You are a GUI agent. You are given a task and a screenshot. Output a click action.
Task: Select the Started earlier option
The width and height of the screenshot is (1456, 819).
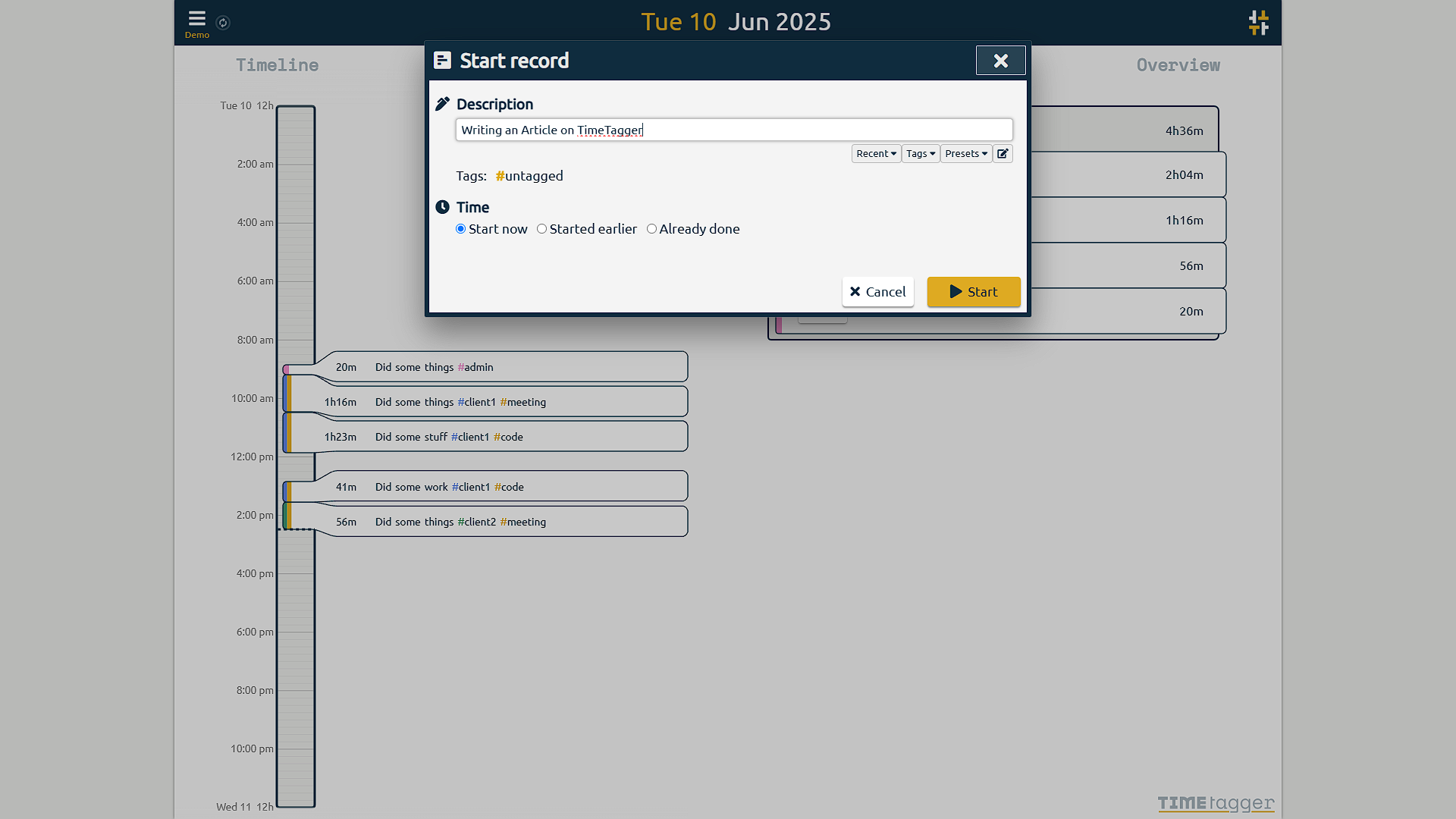tap(587, 229)
